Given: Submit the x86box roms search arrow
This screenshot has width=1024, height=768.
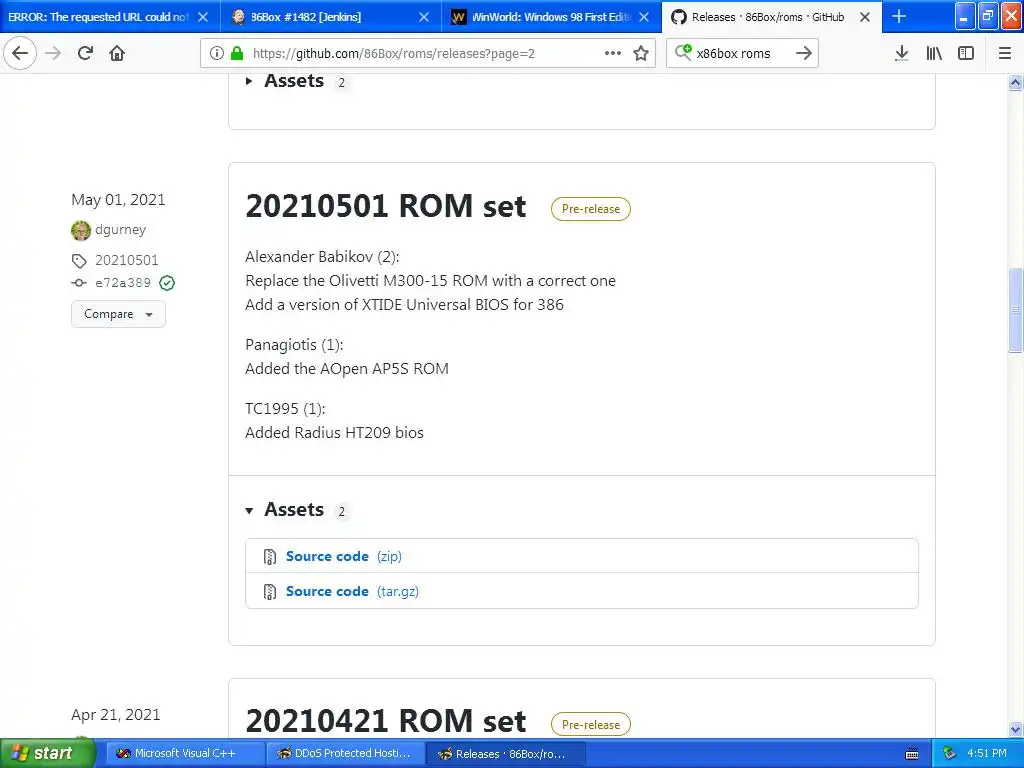Looking at the screenshot, I should 804,53.
